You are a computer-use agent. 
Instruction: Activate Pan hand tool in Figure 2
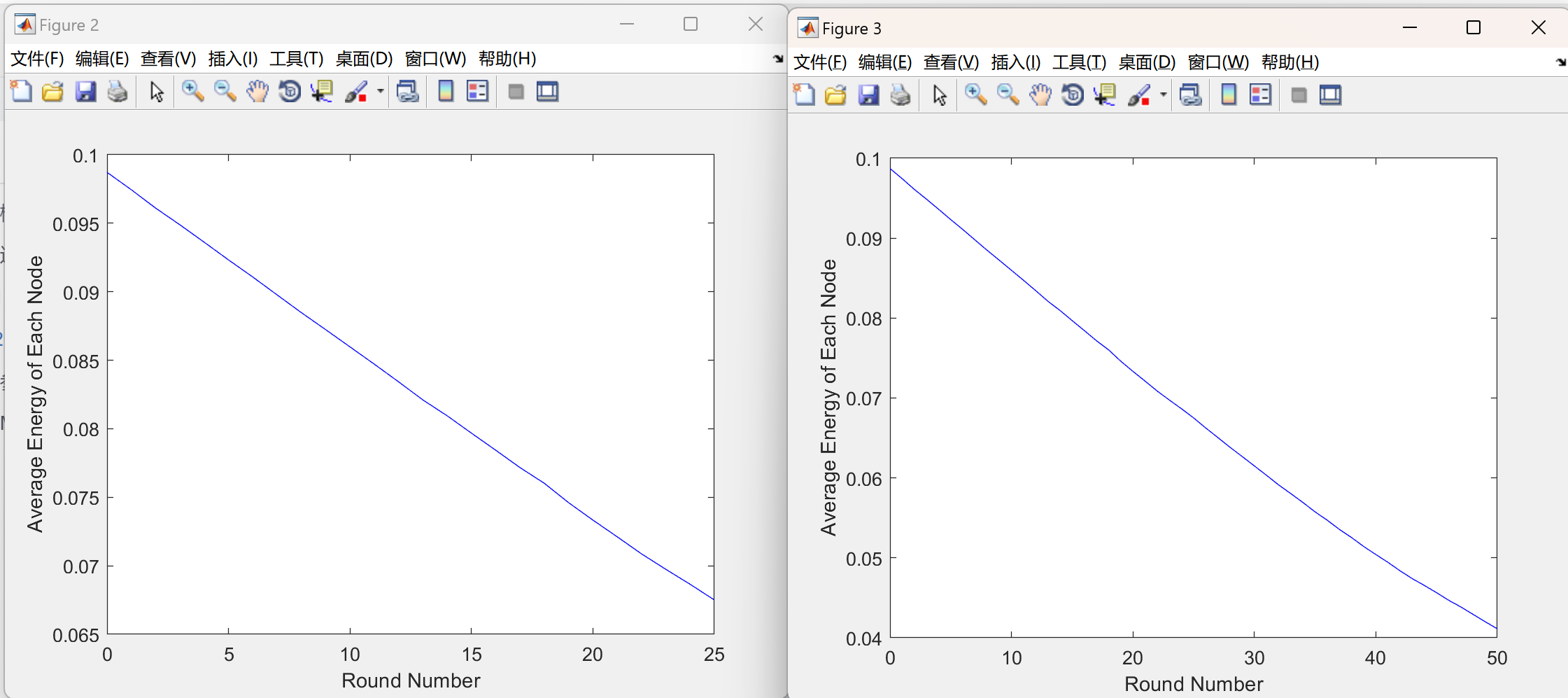point(257,91)
